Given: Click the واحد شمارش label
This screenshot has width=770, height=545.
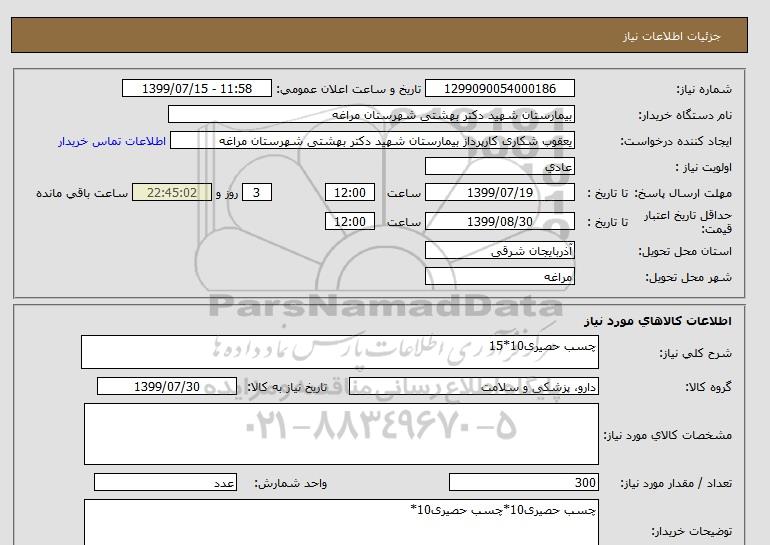Looking at the screenshot, I should coord(291,483).
